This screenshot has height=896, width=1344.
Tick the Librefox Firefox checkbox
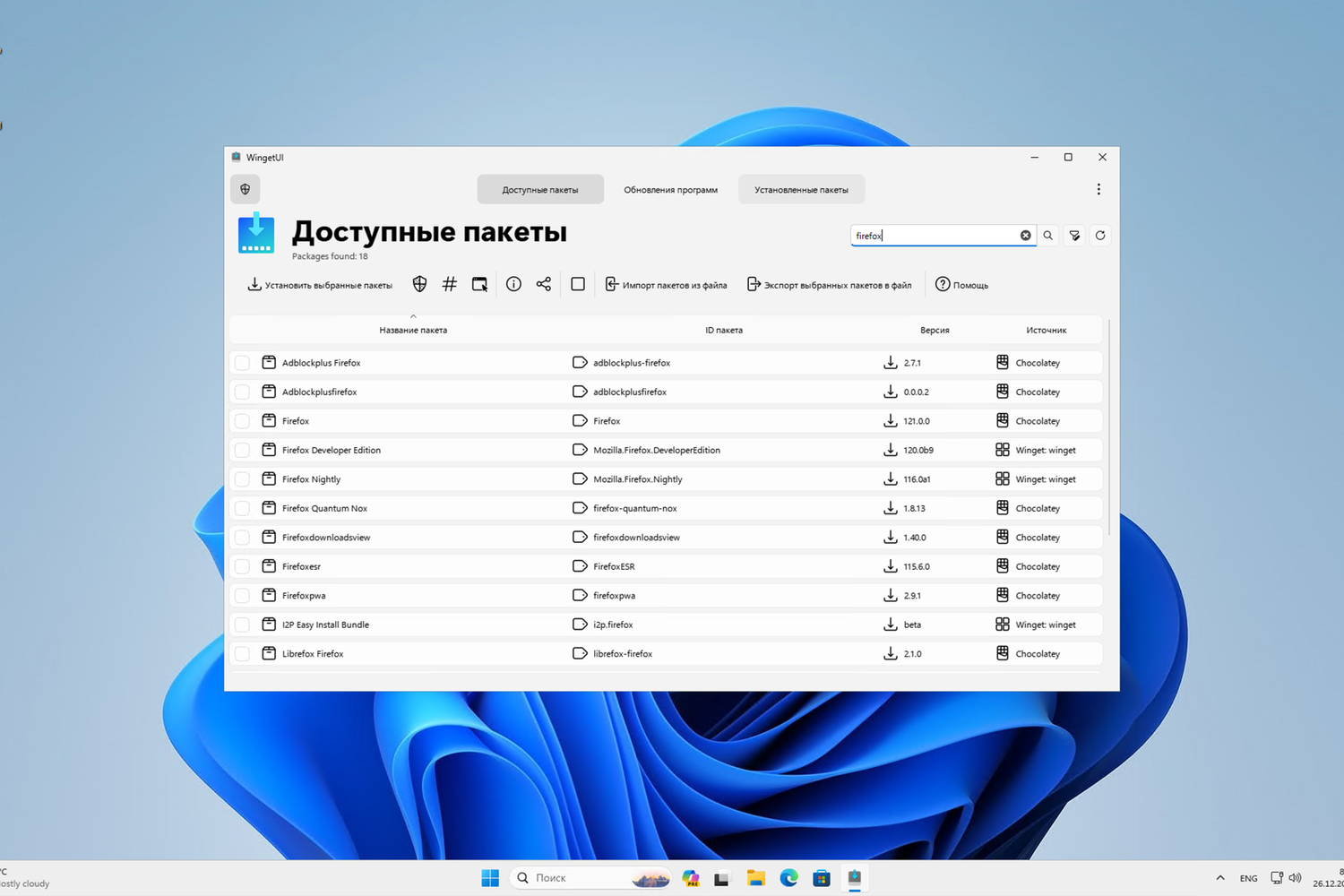coord(242,654)
